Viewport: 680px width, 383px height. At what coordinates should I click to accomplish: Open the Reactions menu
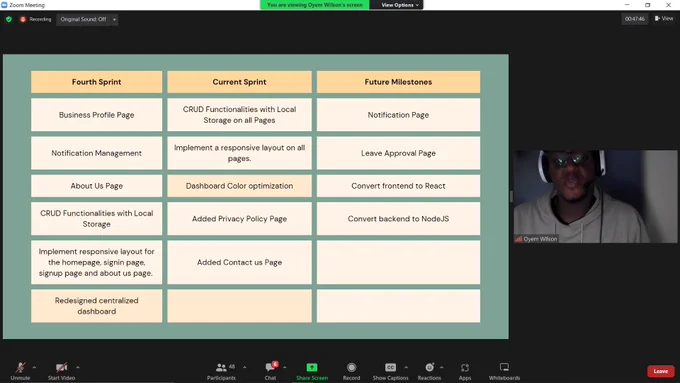pyautogui.click(x=429, y=371)
